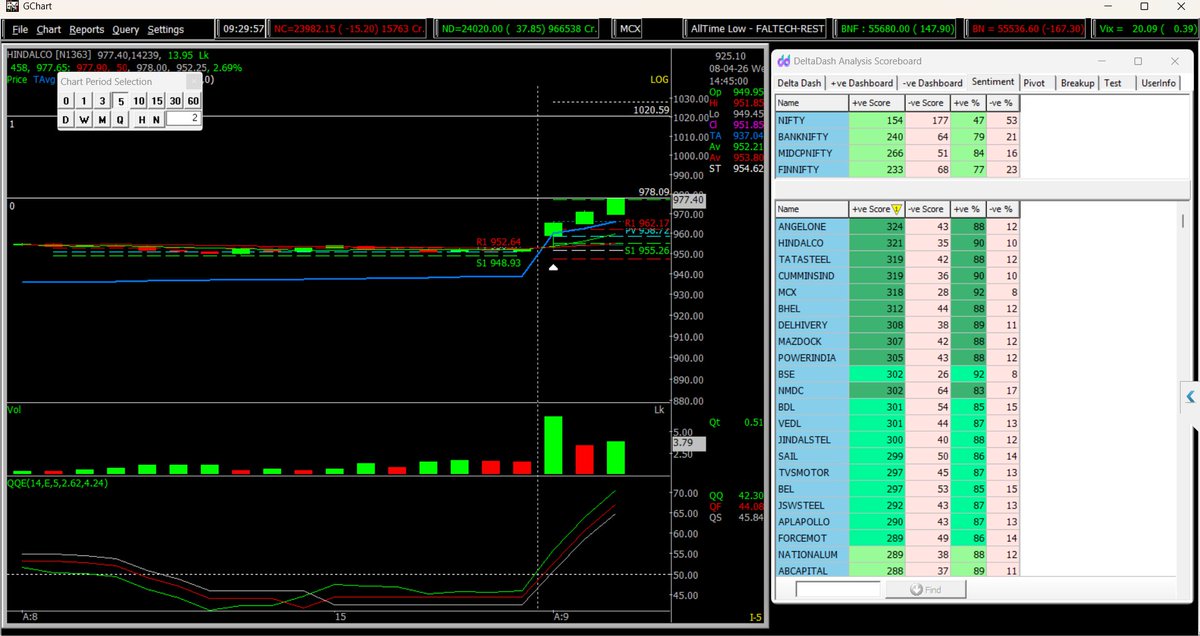Select the TATASTEEL row

[897, 259]
